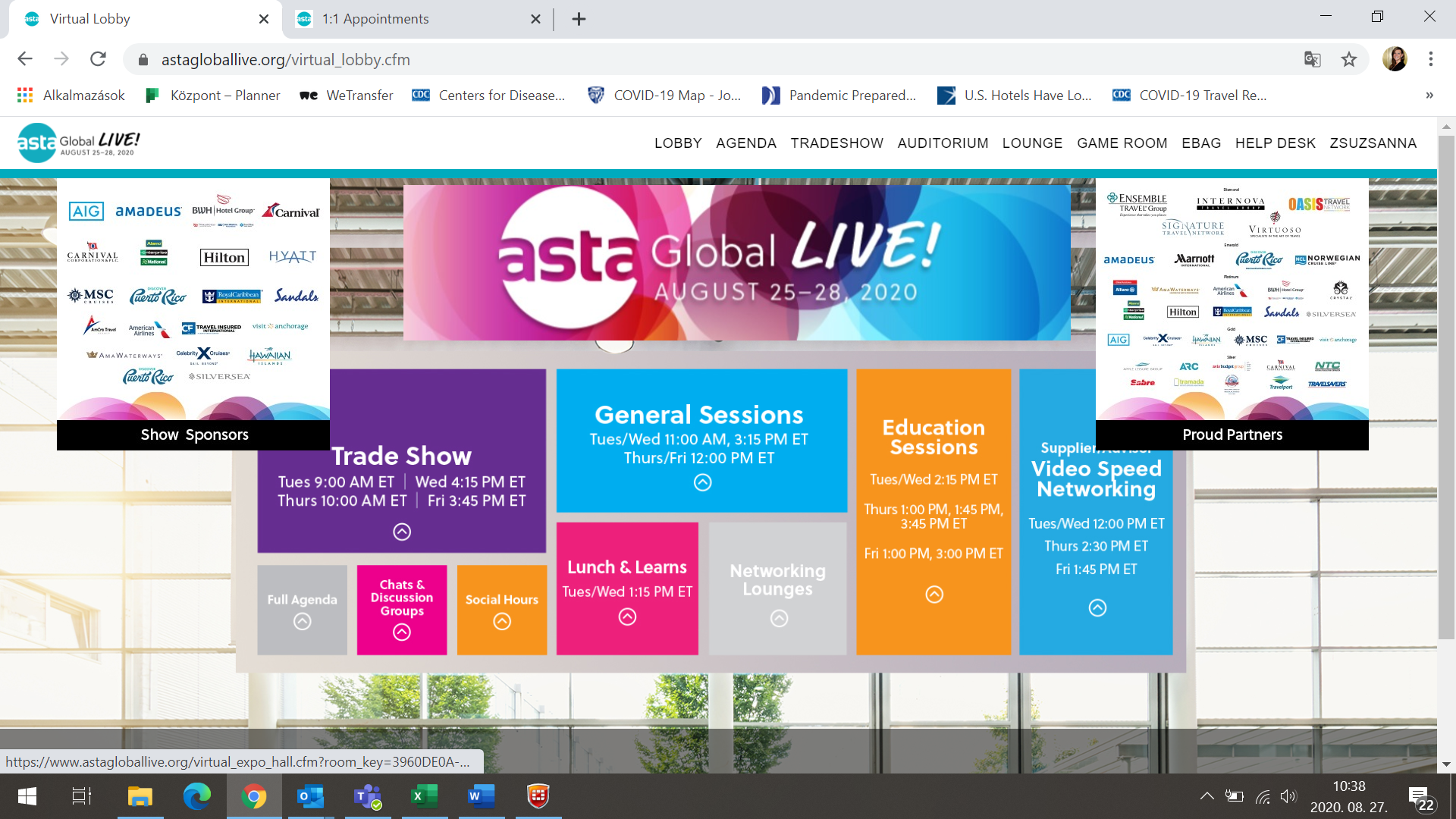This screenshot has width=1456, height=819.
Task: Open the Full Agenda tile
Action: tap(303, 610)
